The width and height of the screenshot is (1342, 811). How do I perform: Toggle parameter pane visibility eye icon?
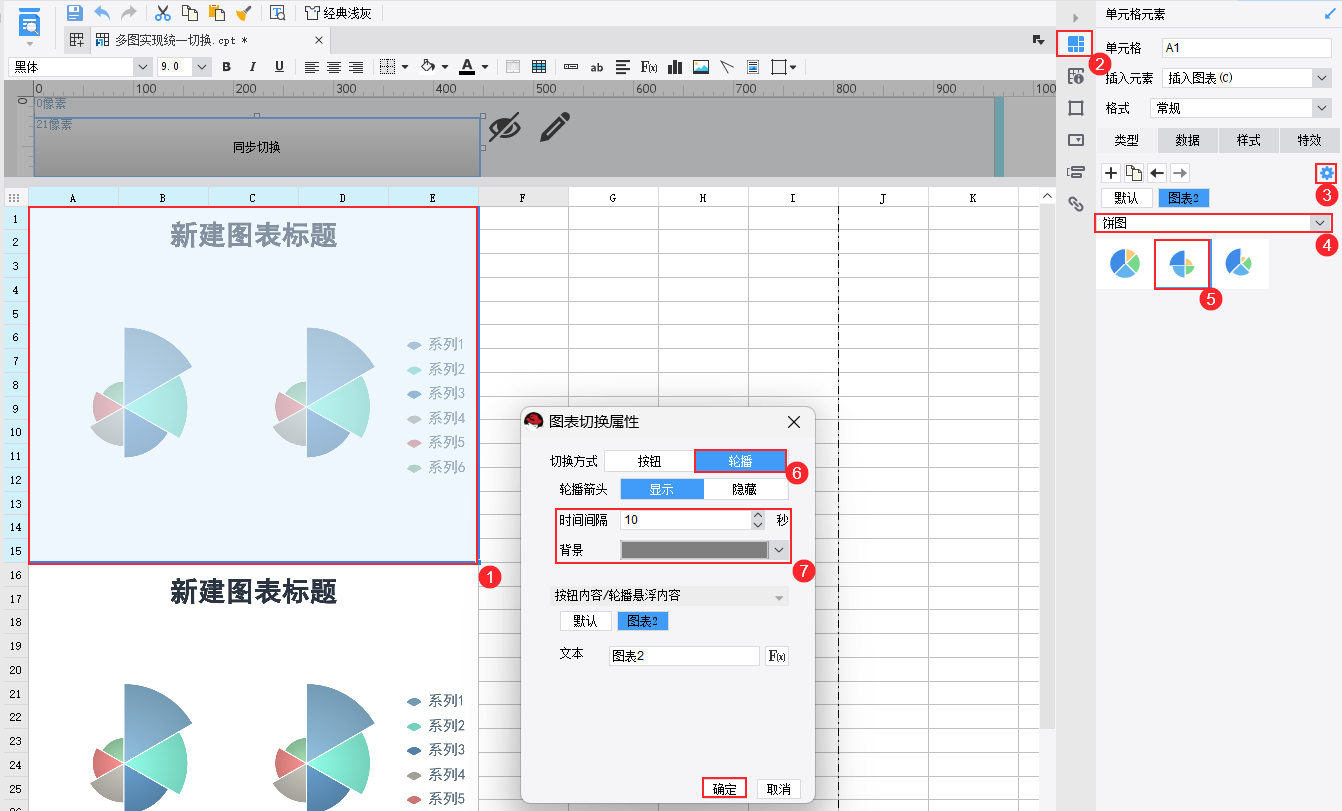click(505, 128)
